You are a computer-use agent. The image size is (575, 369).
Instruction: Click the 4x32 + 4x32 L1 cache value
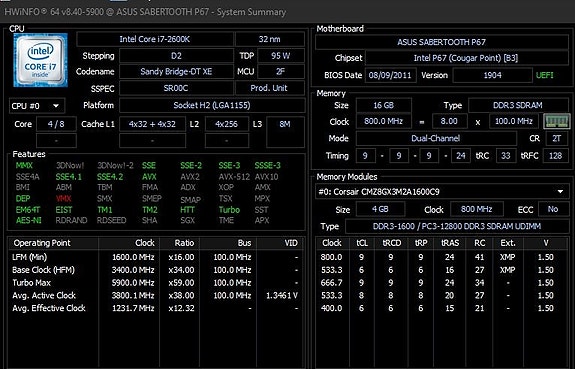(152, 124)
